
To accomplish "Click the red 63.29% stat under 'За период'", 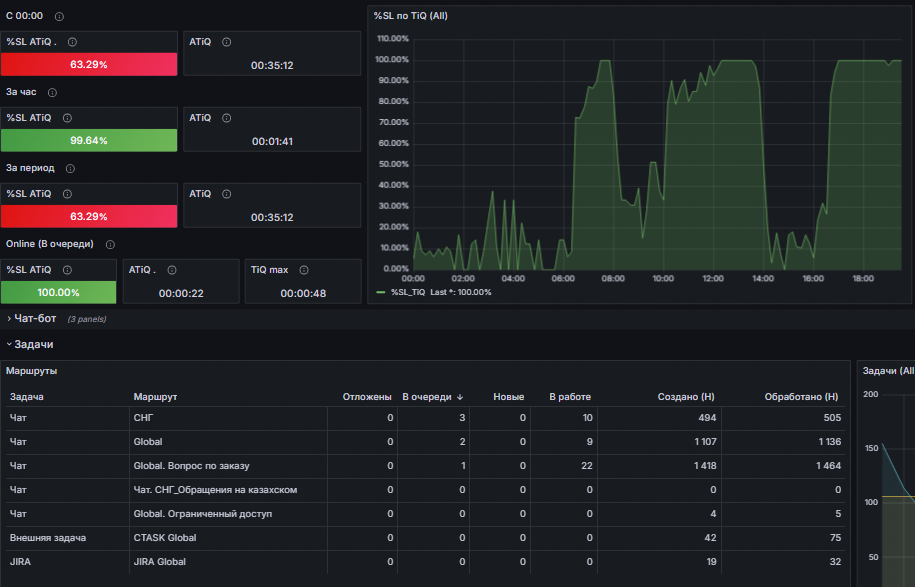I will point(89,216).
